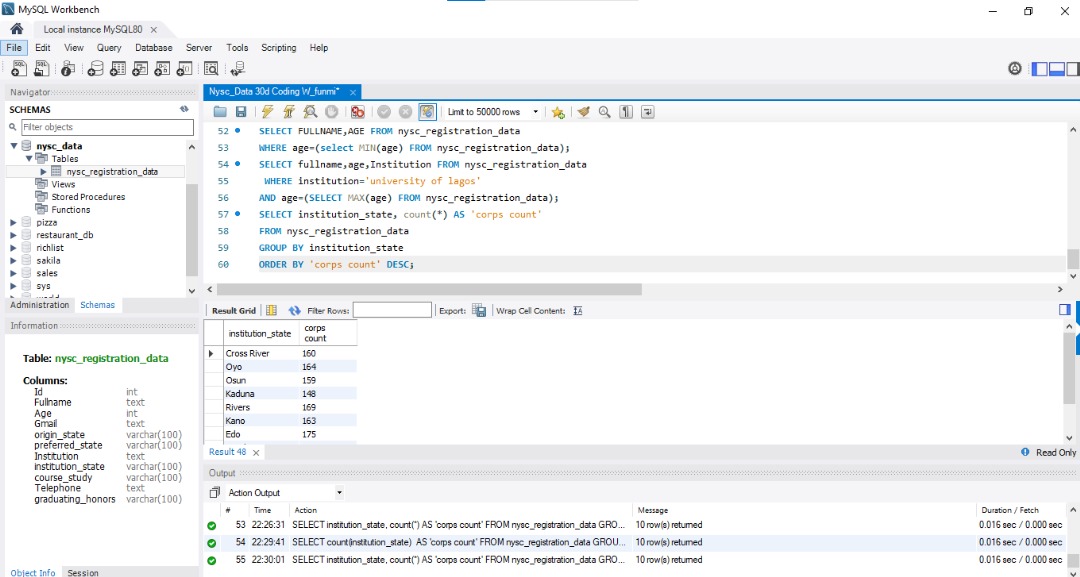This screenshot has height=577, width=1080.
Task: Open the Scripting menu
Action: coord(278,48)
